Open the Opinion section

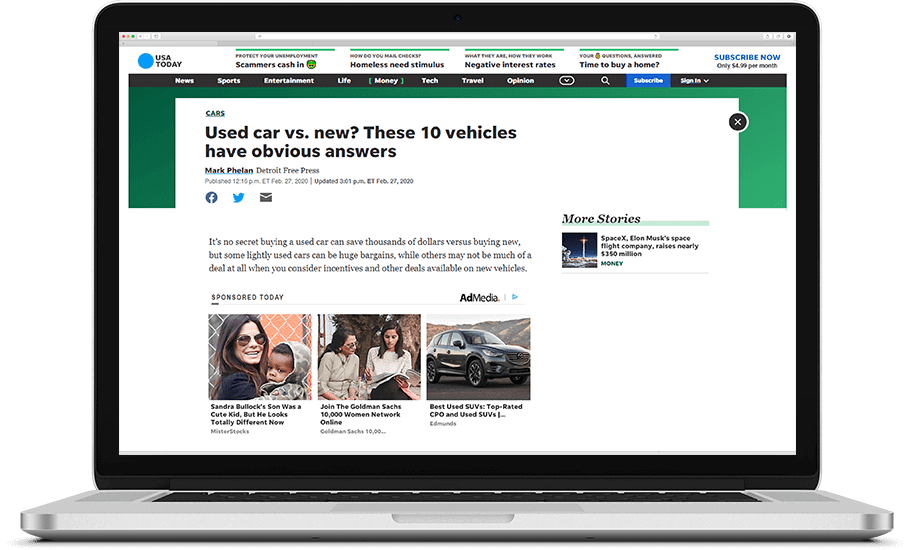point(520,81)
